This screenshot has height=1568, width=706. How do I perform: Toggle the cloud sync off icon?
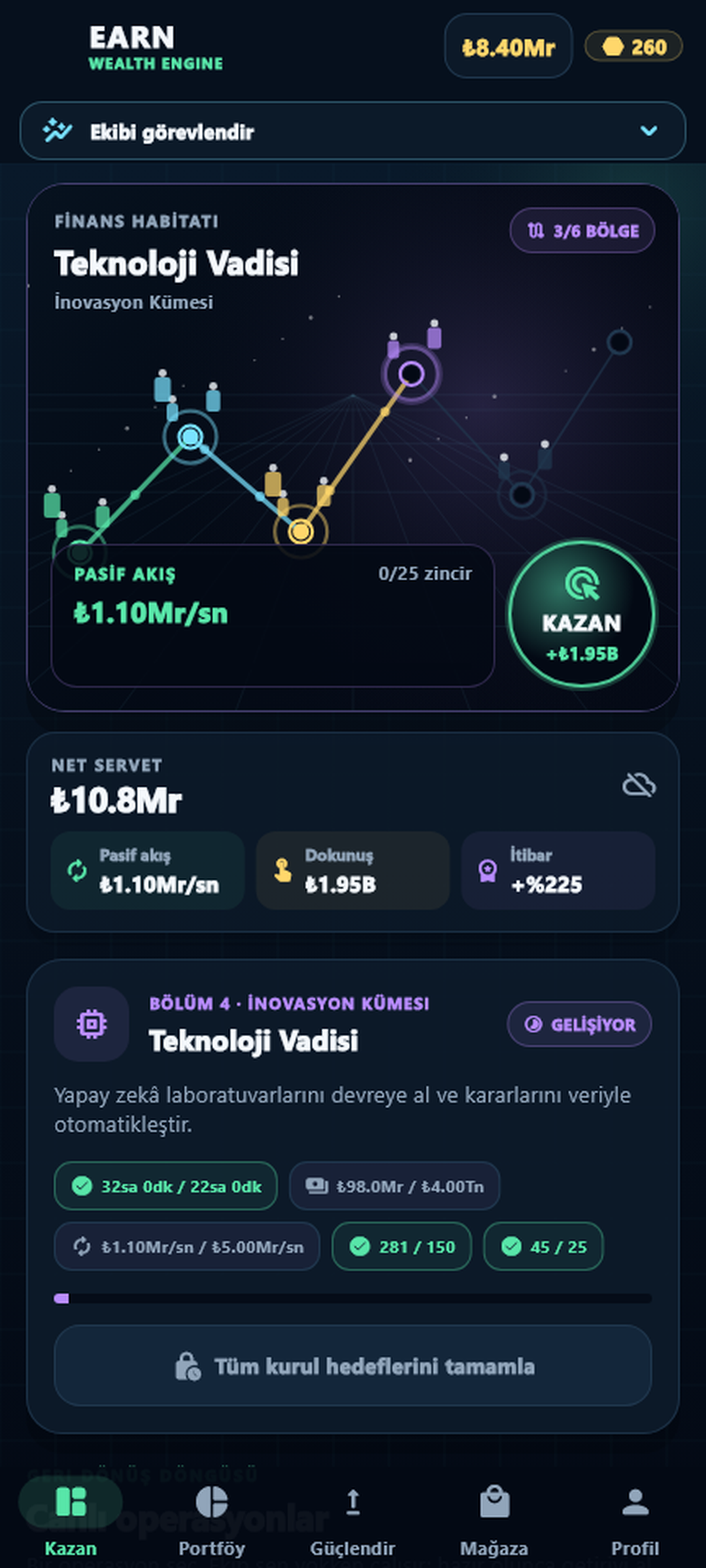click(639, 785)
